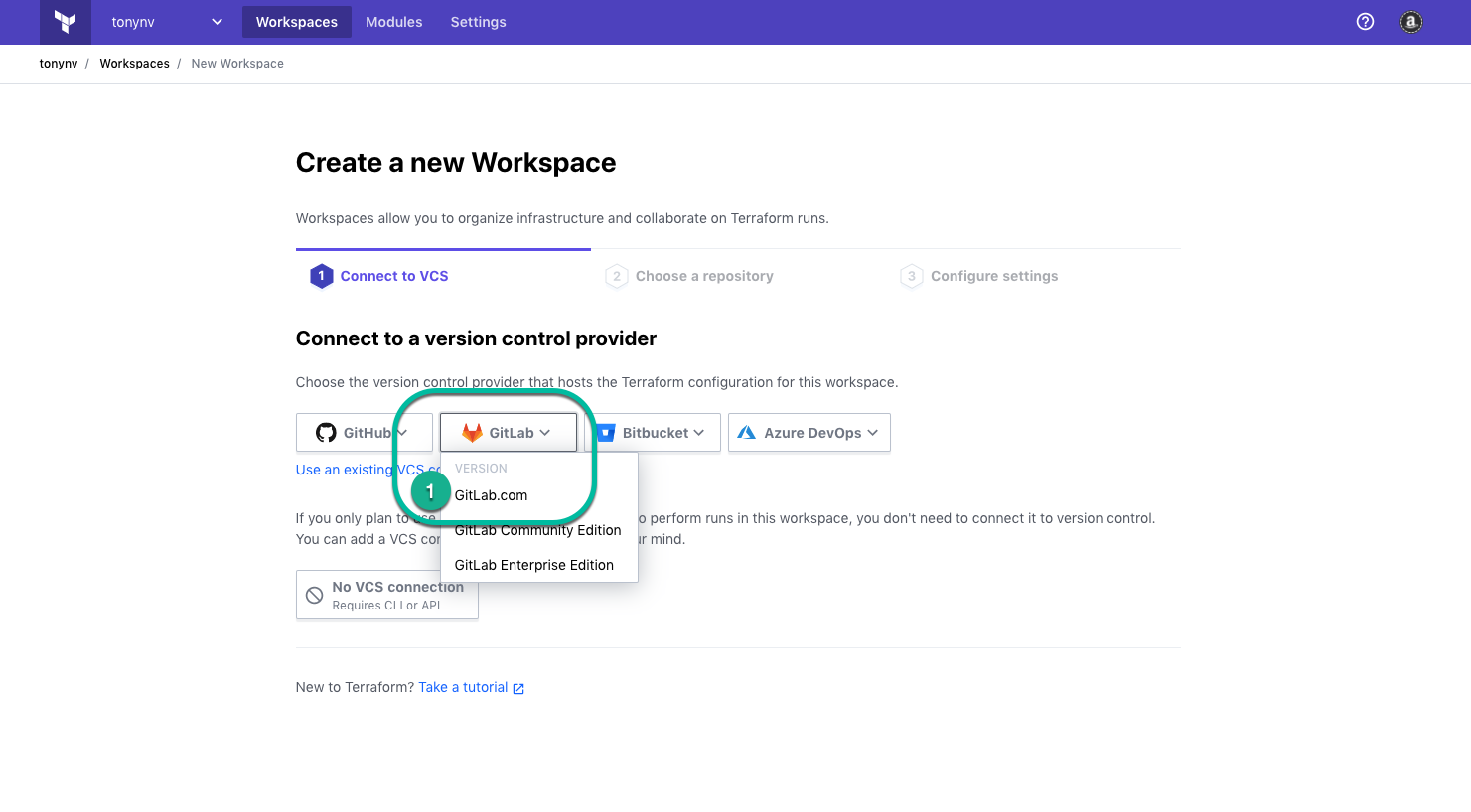Click the GitHub octocat icon
This screenshot has width=1471, height=812.
pyautogui.click(x=326, y=433)
